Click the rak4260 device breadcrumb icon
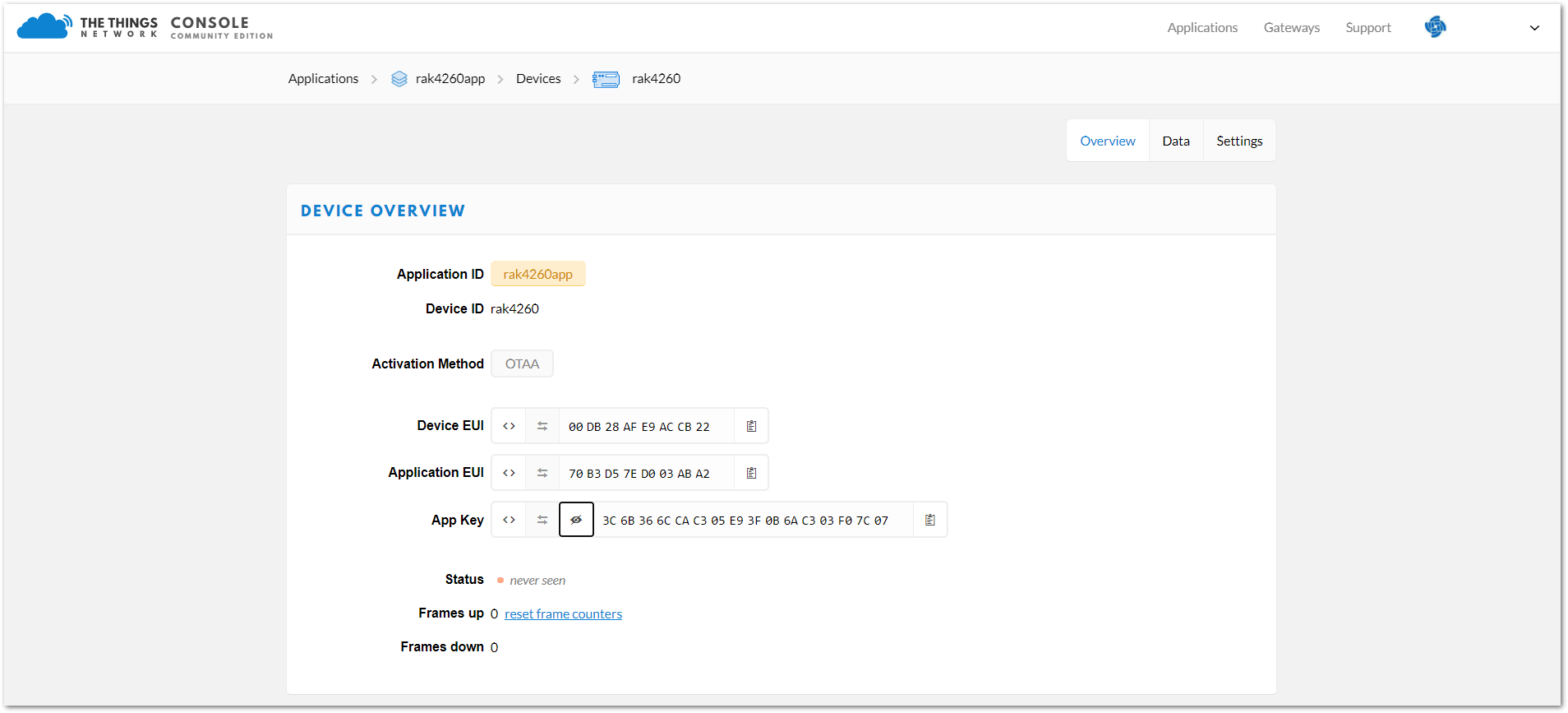Screen dimensions: 1568x713 [x=606, y=79]
